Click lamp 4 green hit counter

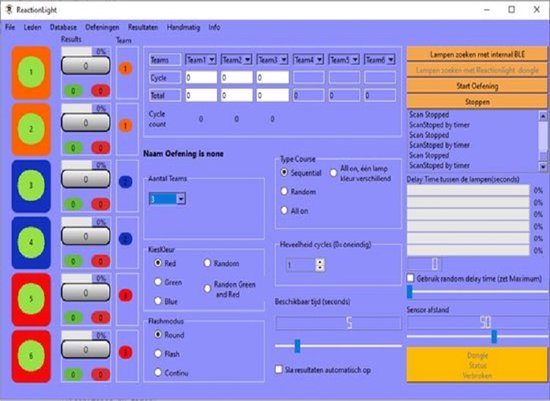coord(73,261)
